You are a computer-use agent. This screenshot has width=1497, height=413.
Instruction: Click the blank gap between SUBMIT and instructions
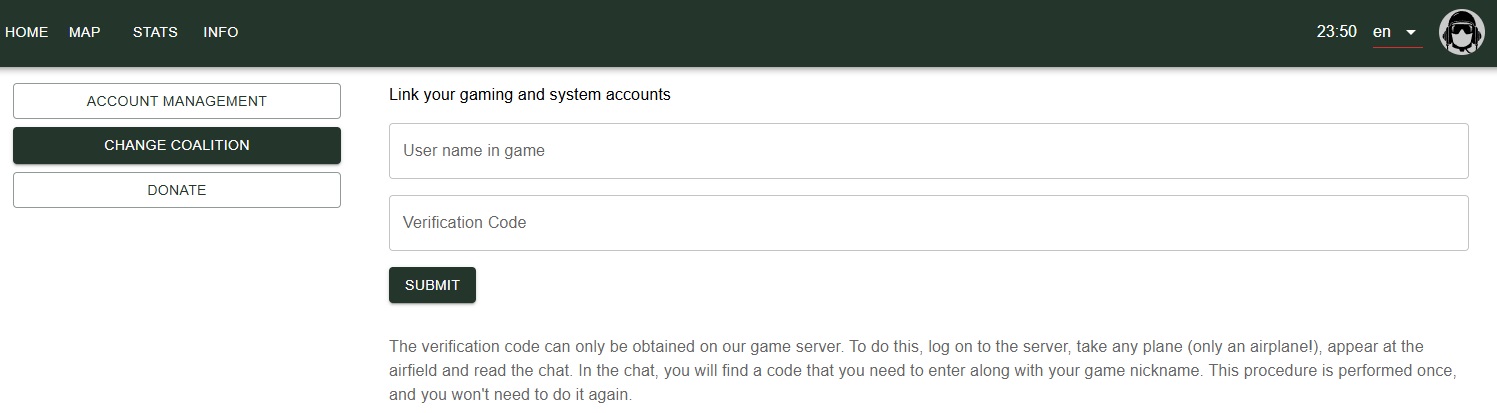[x=700, y=319]
